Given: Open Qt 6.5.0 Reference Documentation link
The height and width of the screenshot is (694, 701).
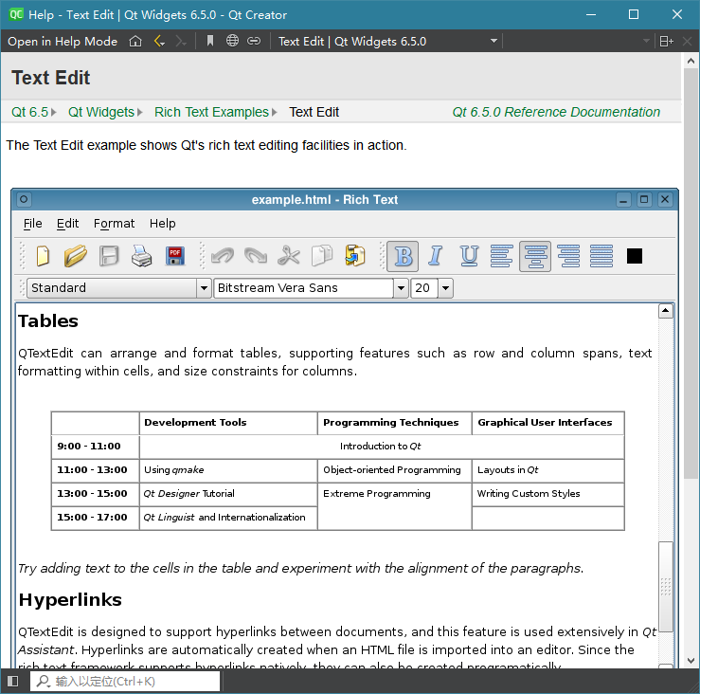Looking at the screenshot, I should 556,112.
